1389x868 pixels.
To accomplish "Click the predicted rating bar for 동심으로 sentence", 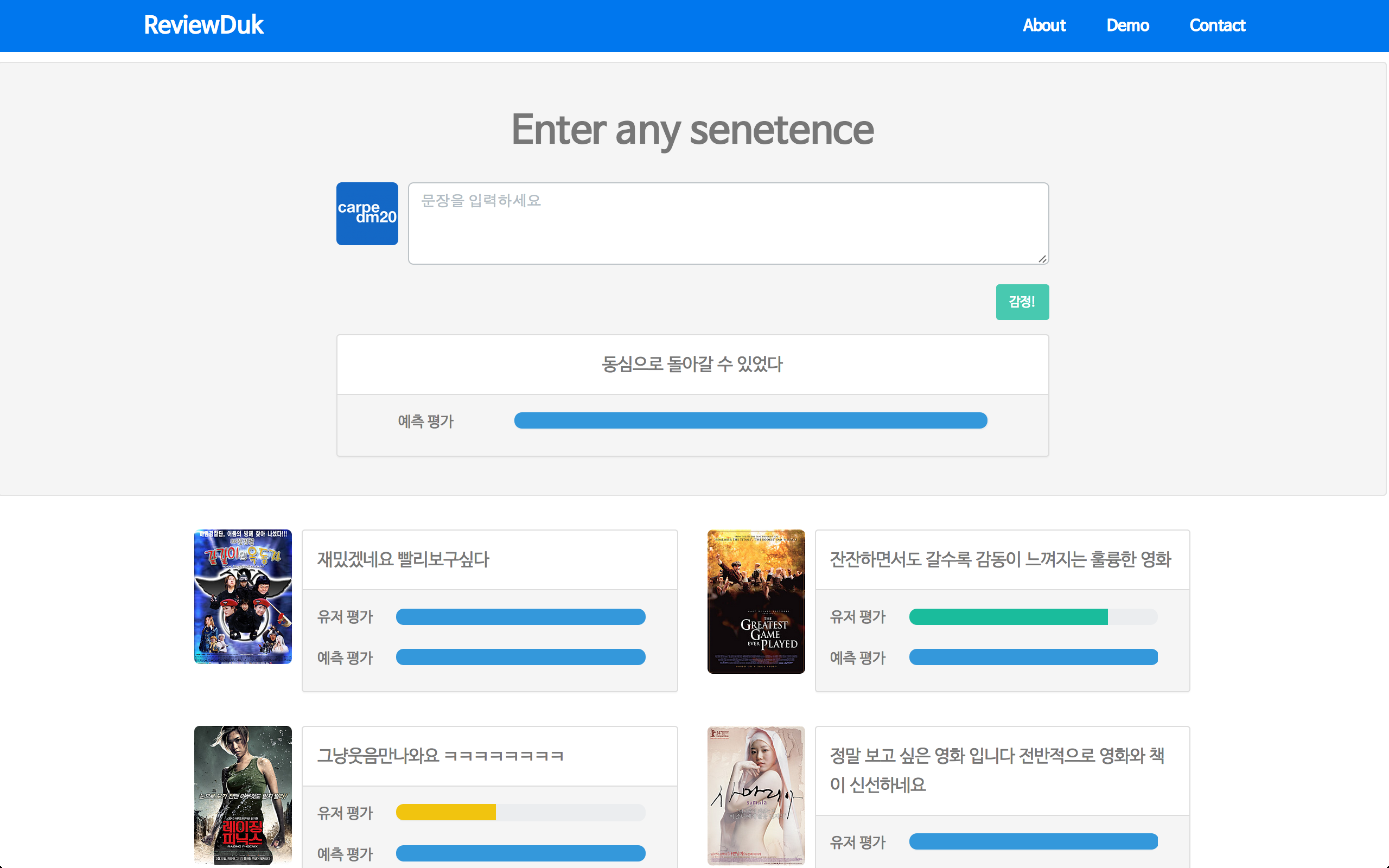I will 750,421.
